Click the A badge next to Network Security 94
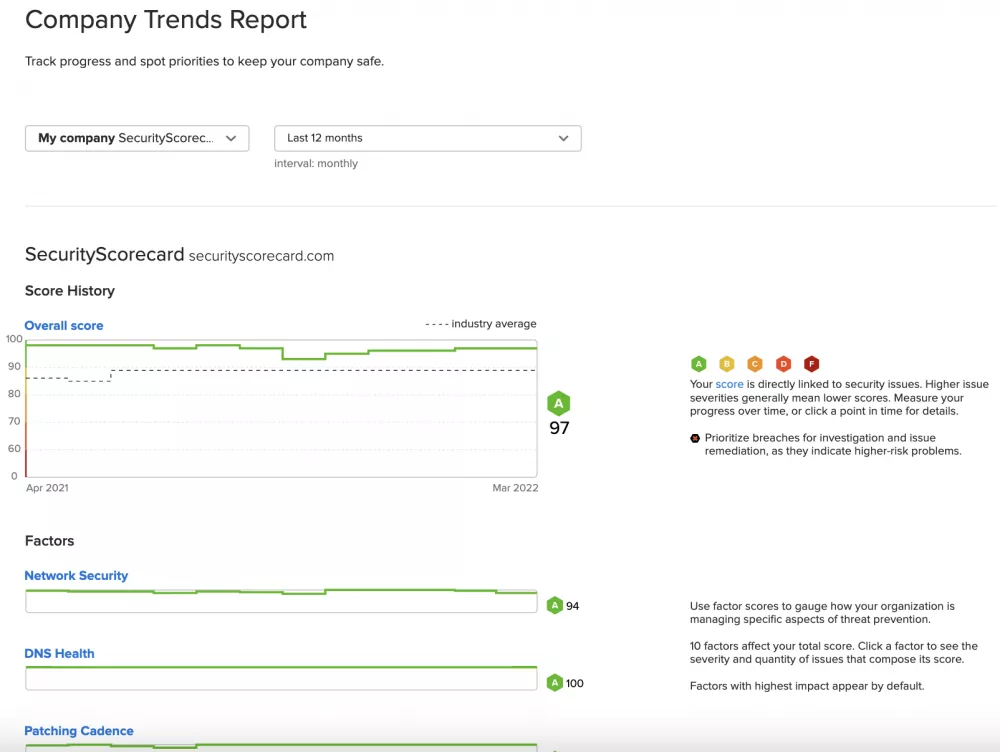1000x752 pixels. (x=555, y=605)
